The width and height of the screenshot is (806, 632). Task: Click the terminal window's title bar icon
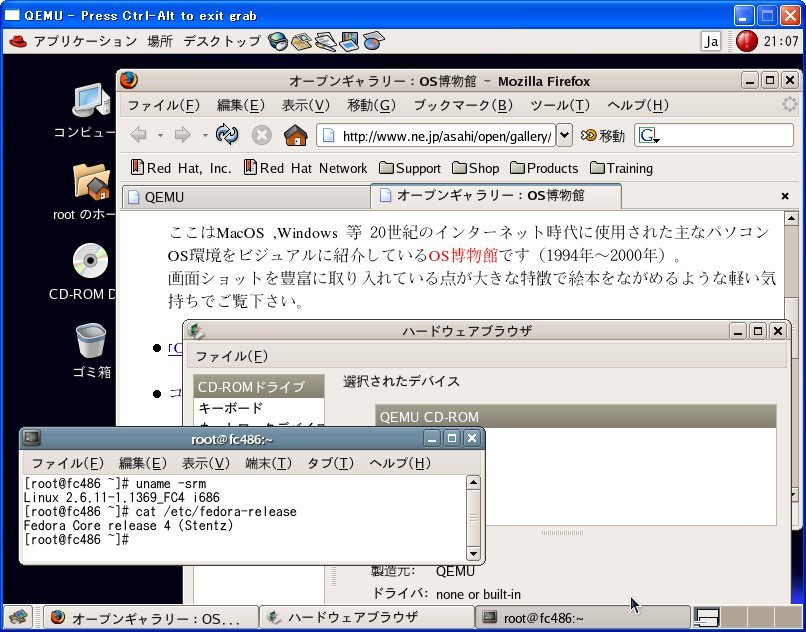pos(32,438)
